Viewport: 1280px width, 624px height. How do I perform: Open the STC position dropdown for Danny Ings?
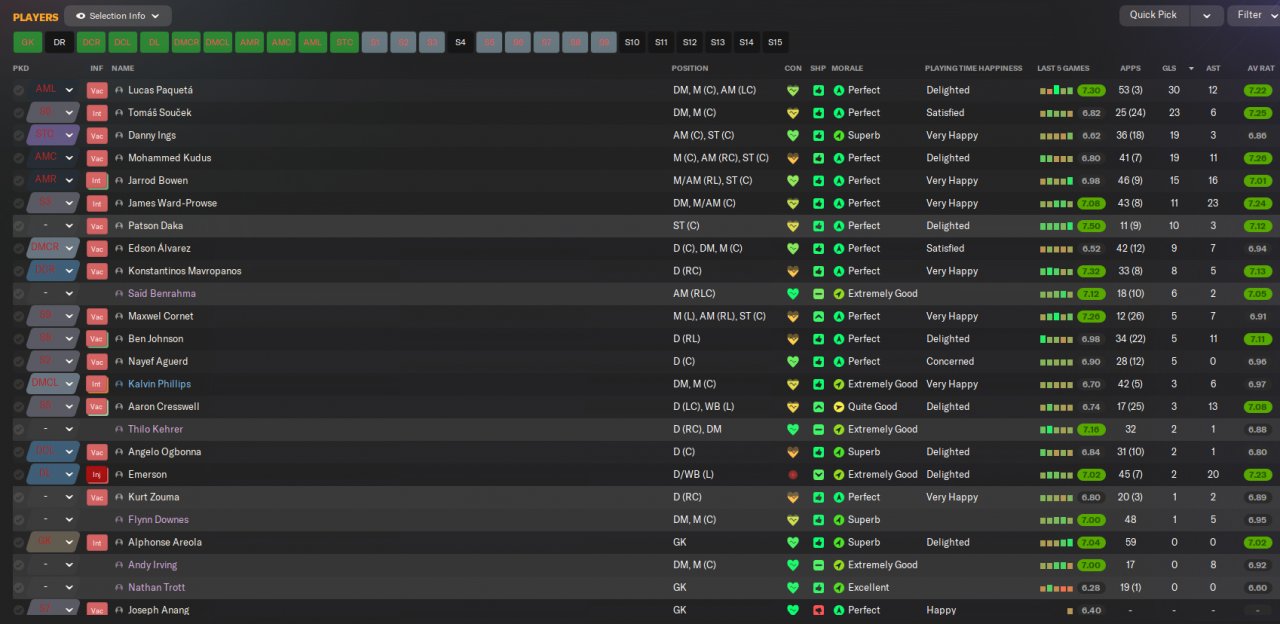coord(53,135)
